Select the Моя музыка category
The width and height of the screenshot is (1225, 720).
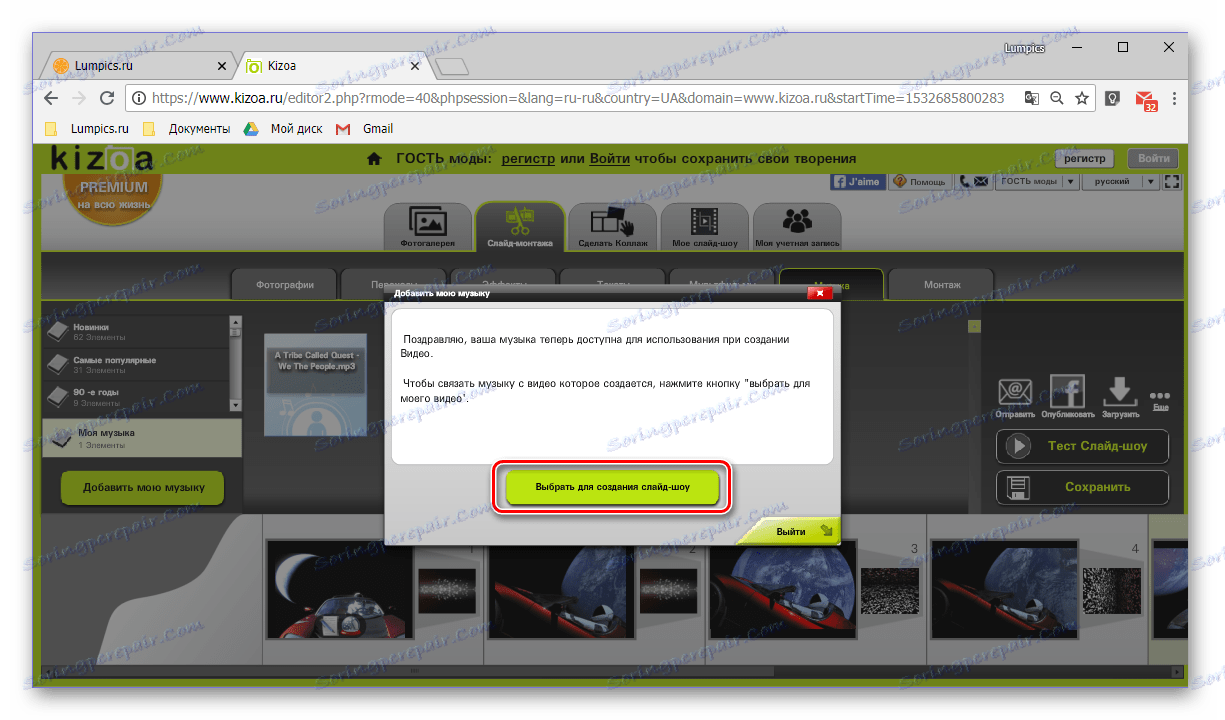tap(141, 438)
